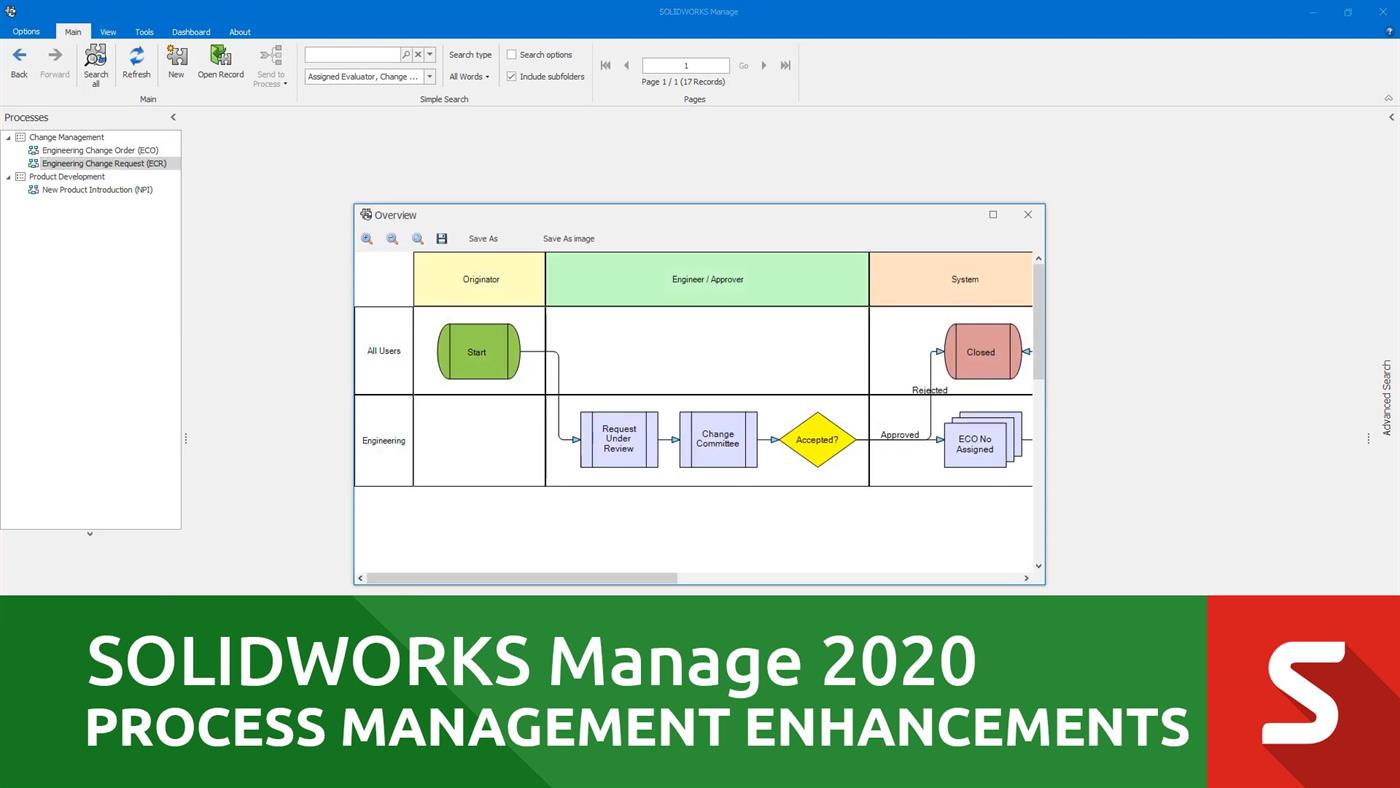Open the Tools ribbon tab
This screenshot has height=788, width=1400.
coord(143,31)
